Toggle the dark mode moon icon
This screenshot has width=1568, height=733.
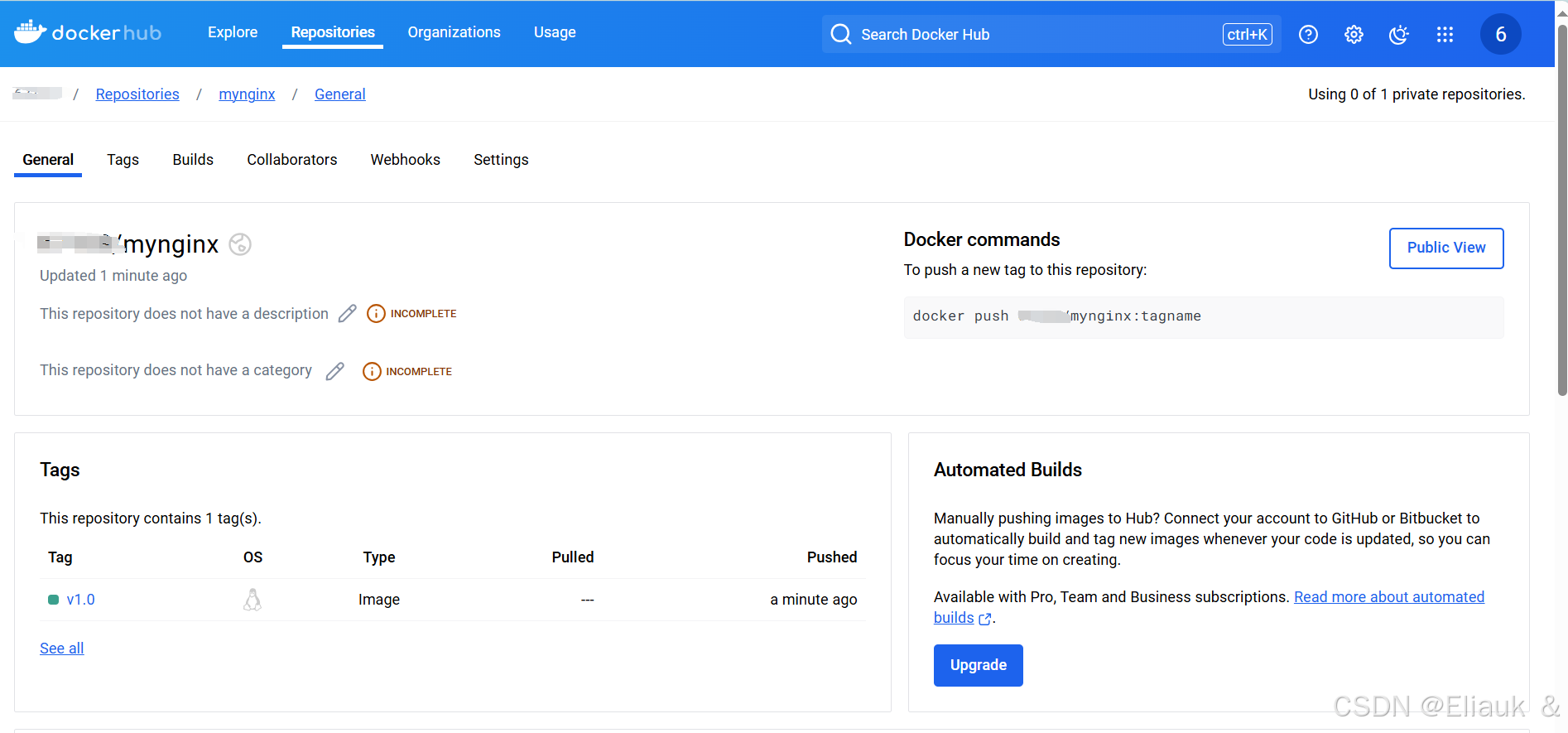1399,35
